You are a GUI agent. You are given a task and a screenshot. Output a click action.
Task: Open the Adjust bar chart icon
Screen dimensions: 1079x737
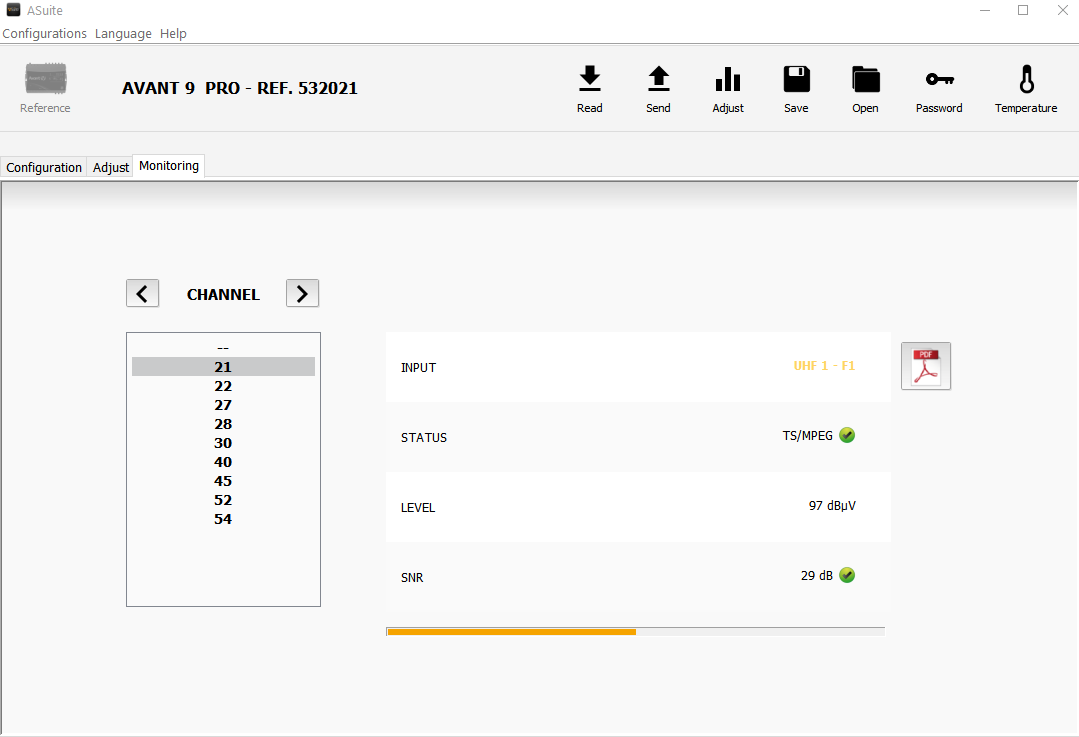pyautogui.click(x=727, y=78)
